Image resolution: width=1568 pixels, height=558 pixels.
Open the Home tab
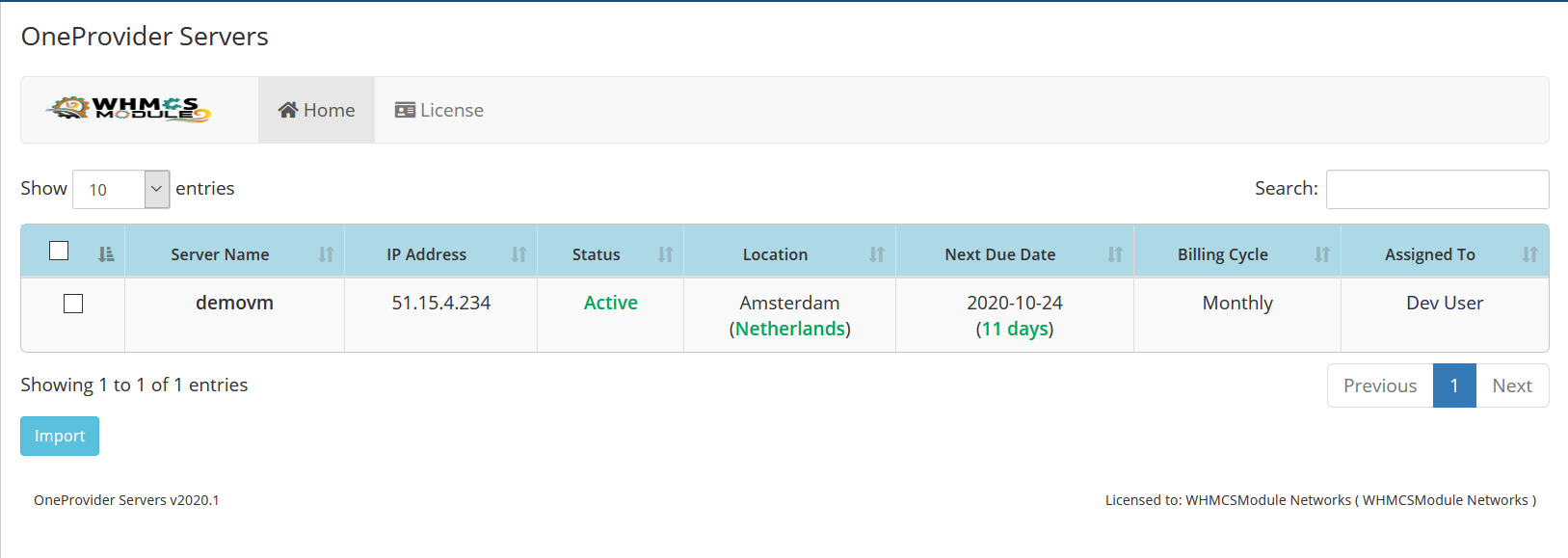point(316,110)
